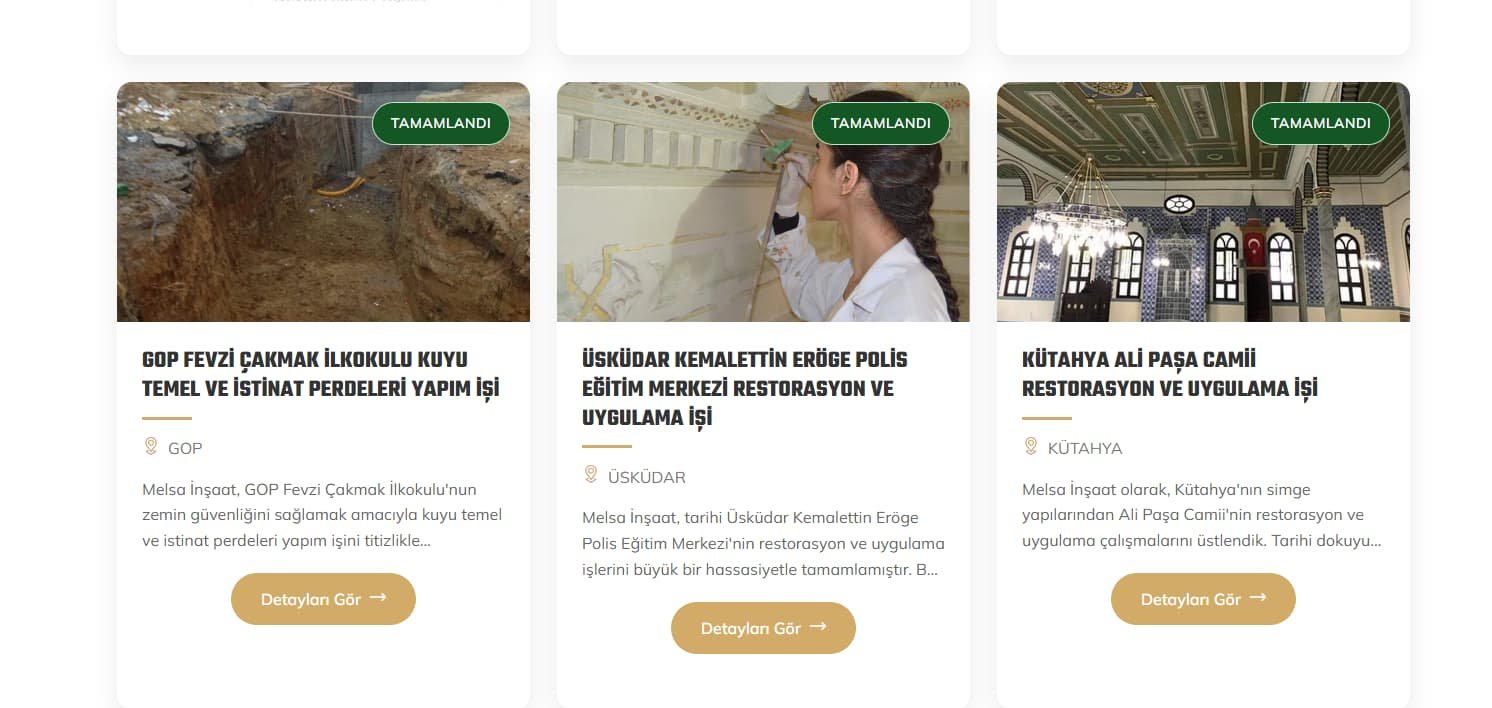Click TAMAMLANDI badge on mosque photo
This screenshot has width=1492, height=708.
tap(1321, 123)
